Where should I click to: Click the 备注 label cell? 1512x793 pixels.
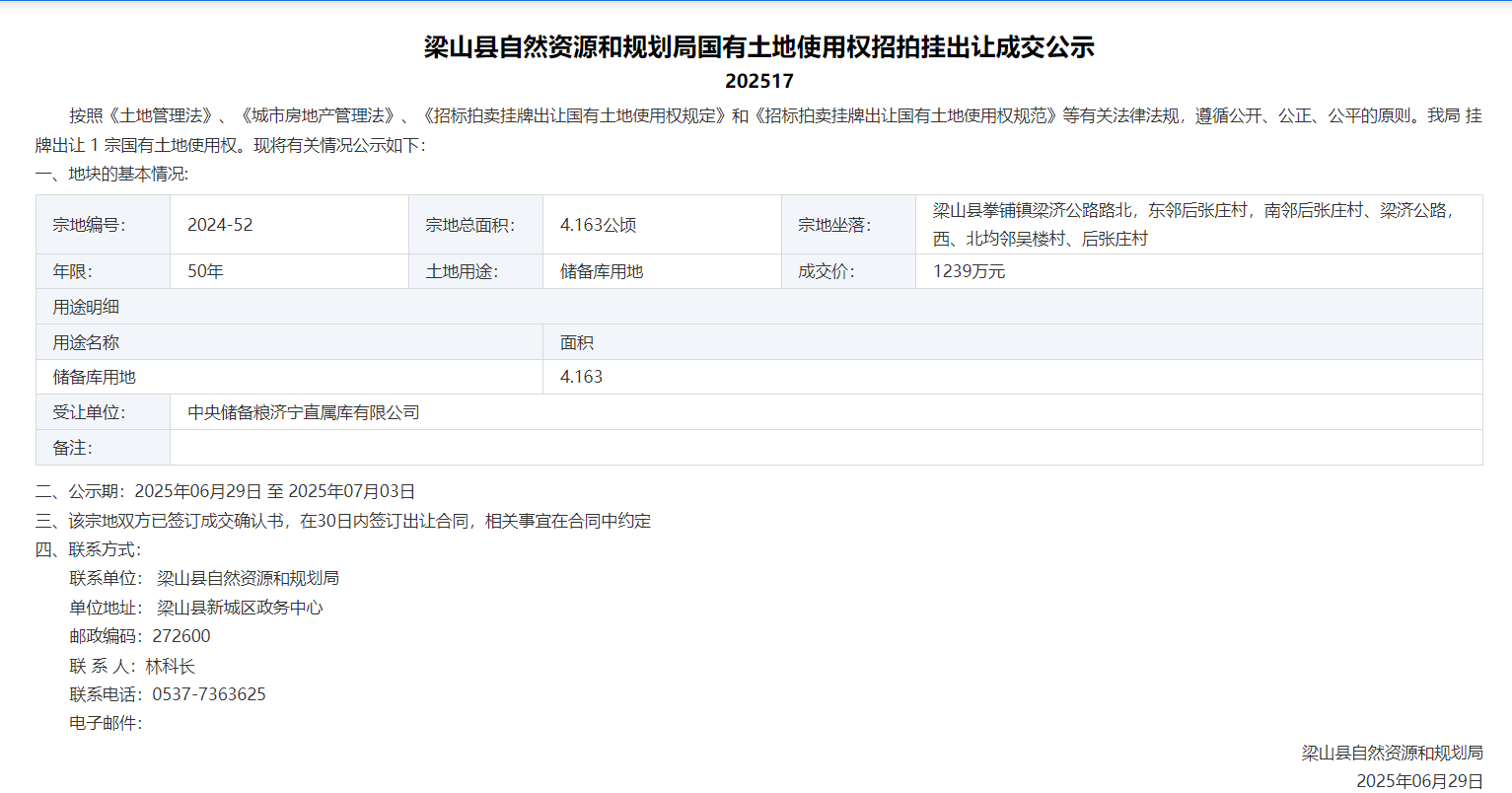[103, 448]
